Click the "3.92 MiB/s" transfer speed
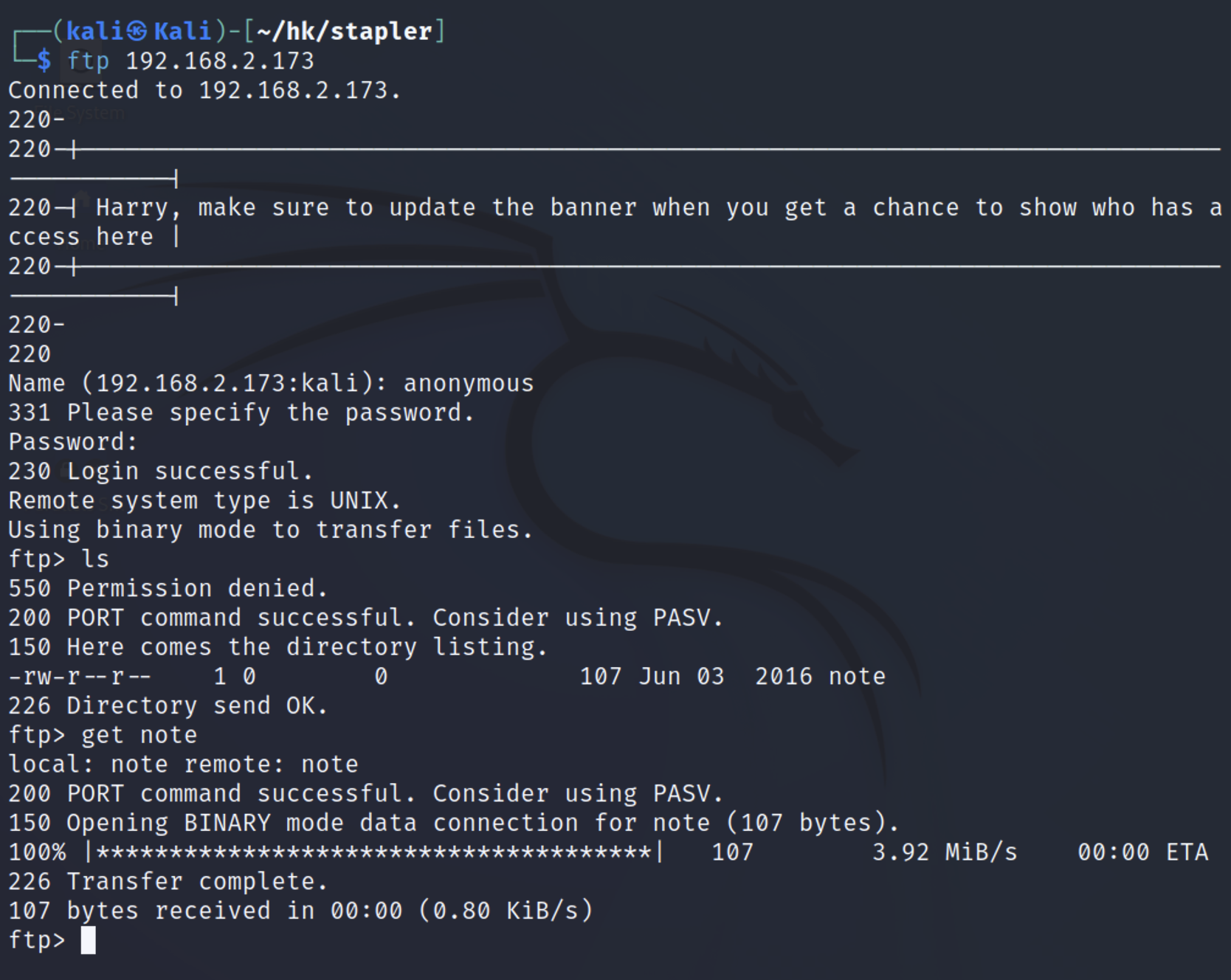This screenshot has height=980, width=1231. pyautogui.click(x=945, y=852)
